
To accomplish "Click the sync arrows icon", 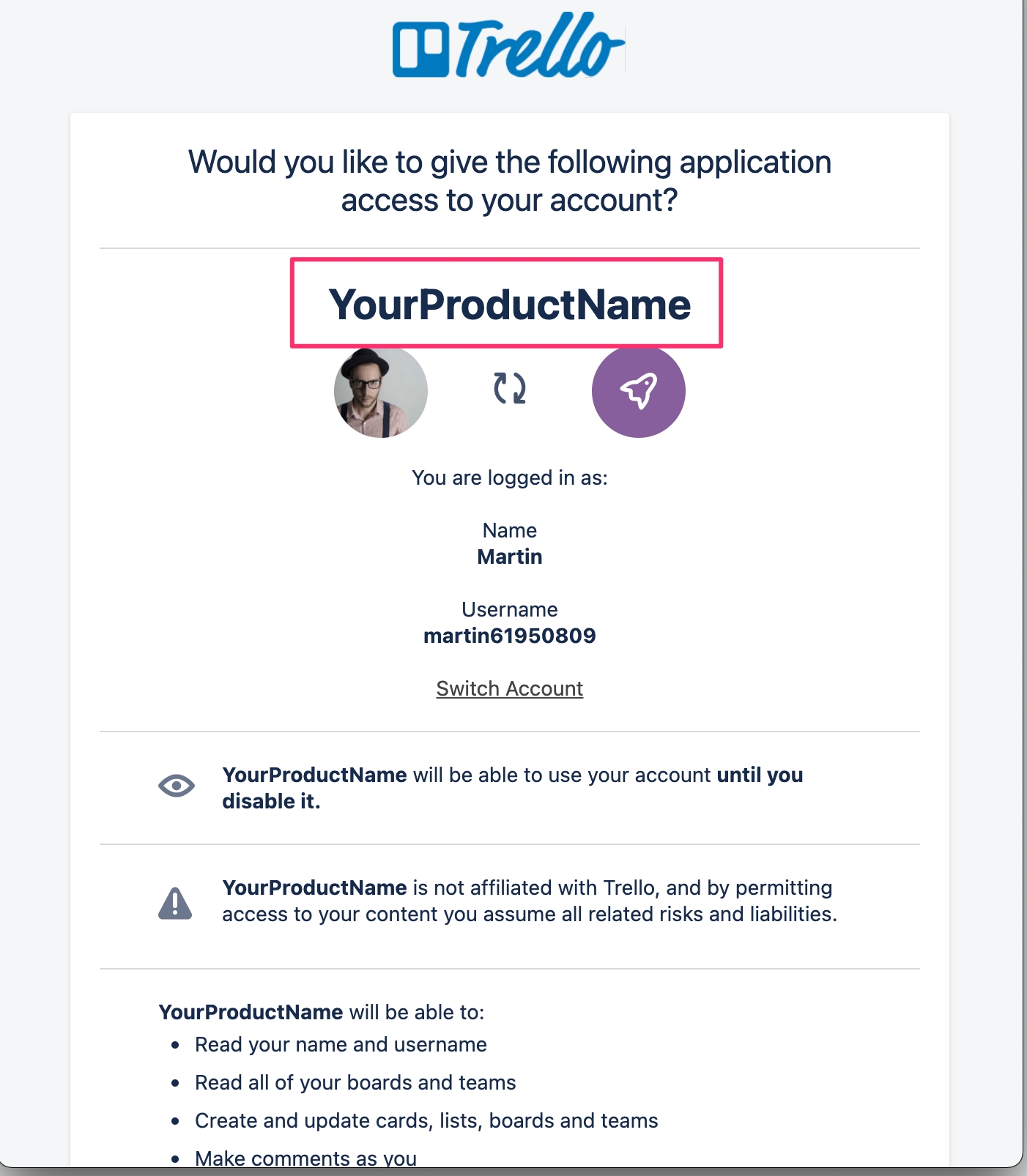I will [x=510, y=388].
